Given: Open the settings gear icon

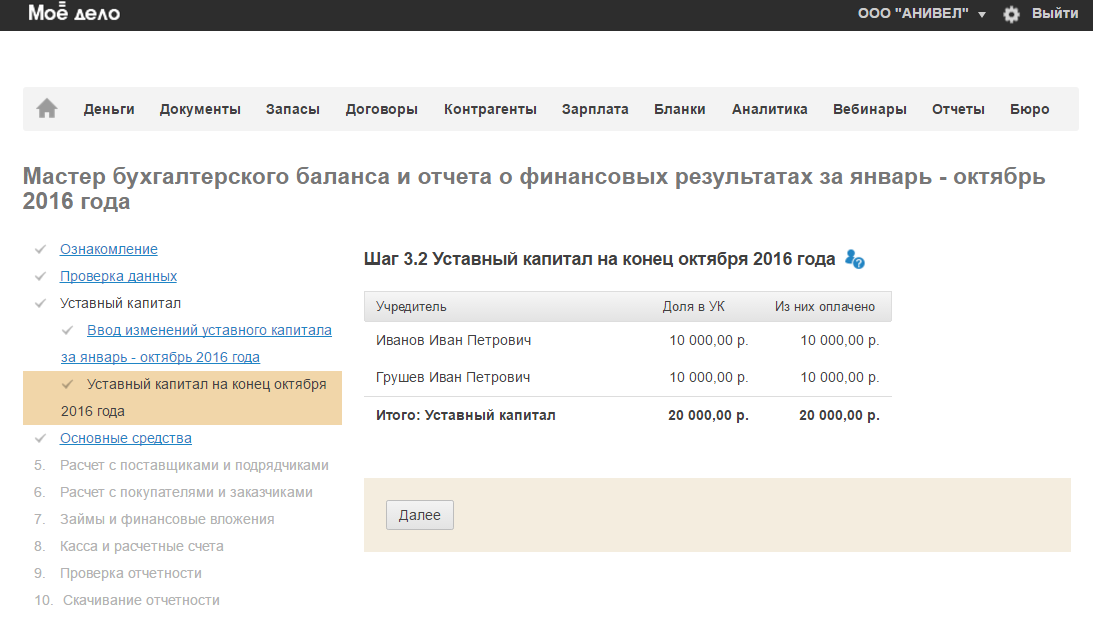Looking at the screenshot, I should click(x=1011, y=14).
